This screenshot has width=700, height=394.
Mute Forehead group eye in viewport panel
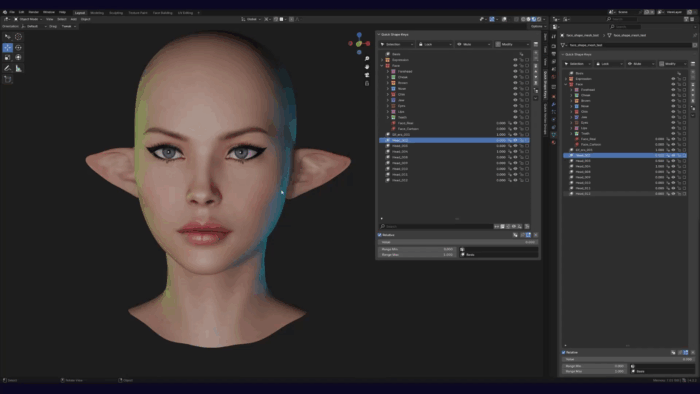coord(515,71)
